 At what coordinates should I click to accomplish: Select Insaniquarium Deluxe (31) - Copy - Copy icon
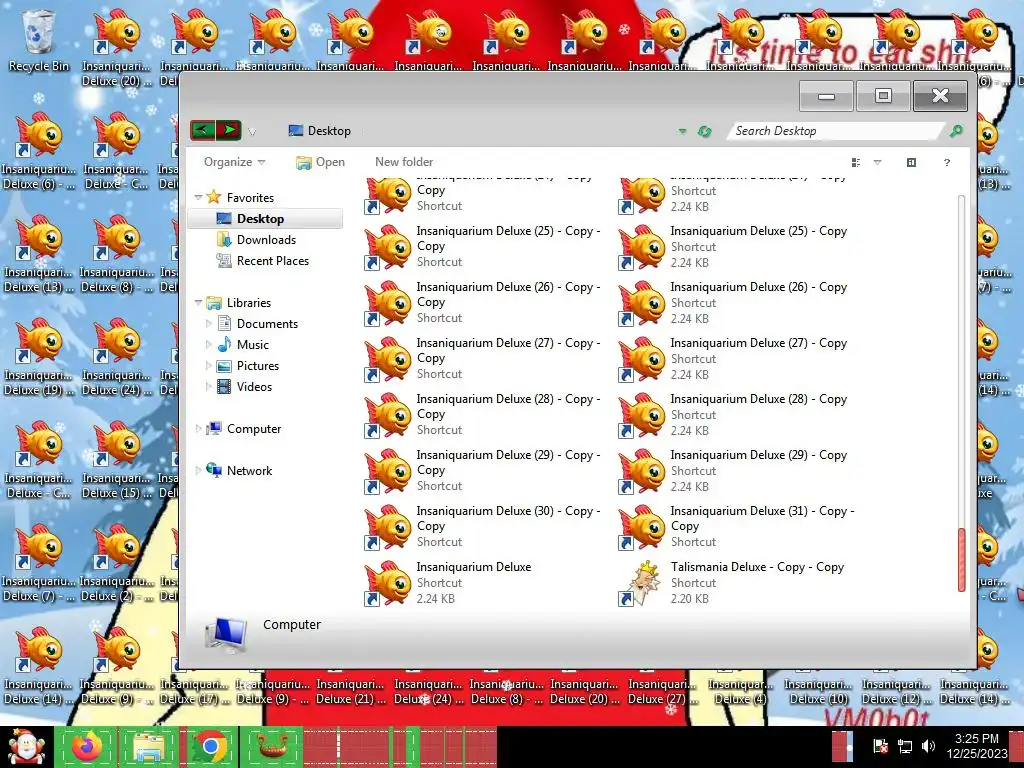[x=642, y=528]
